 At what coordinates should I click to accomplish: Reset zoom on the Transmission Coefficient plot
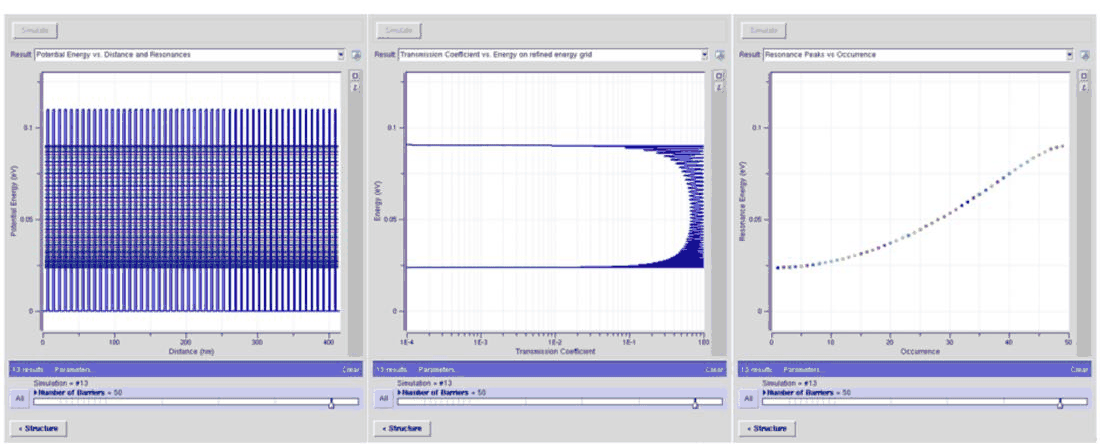click(x=718, y=76)
